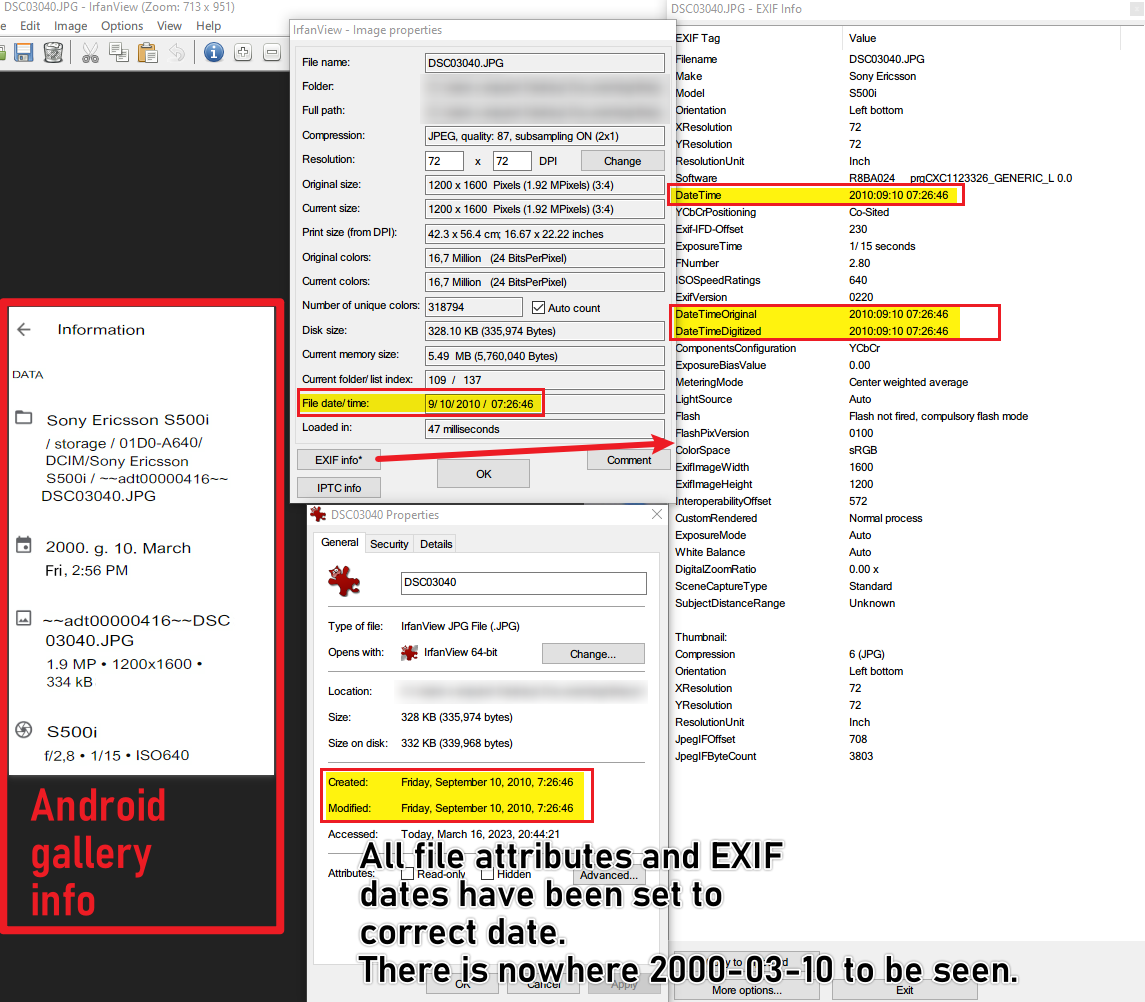Click the Advanced... attributes button

608,875
